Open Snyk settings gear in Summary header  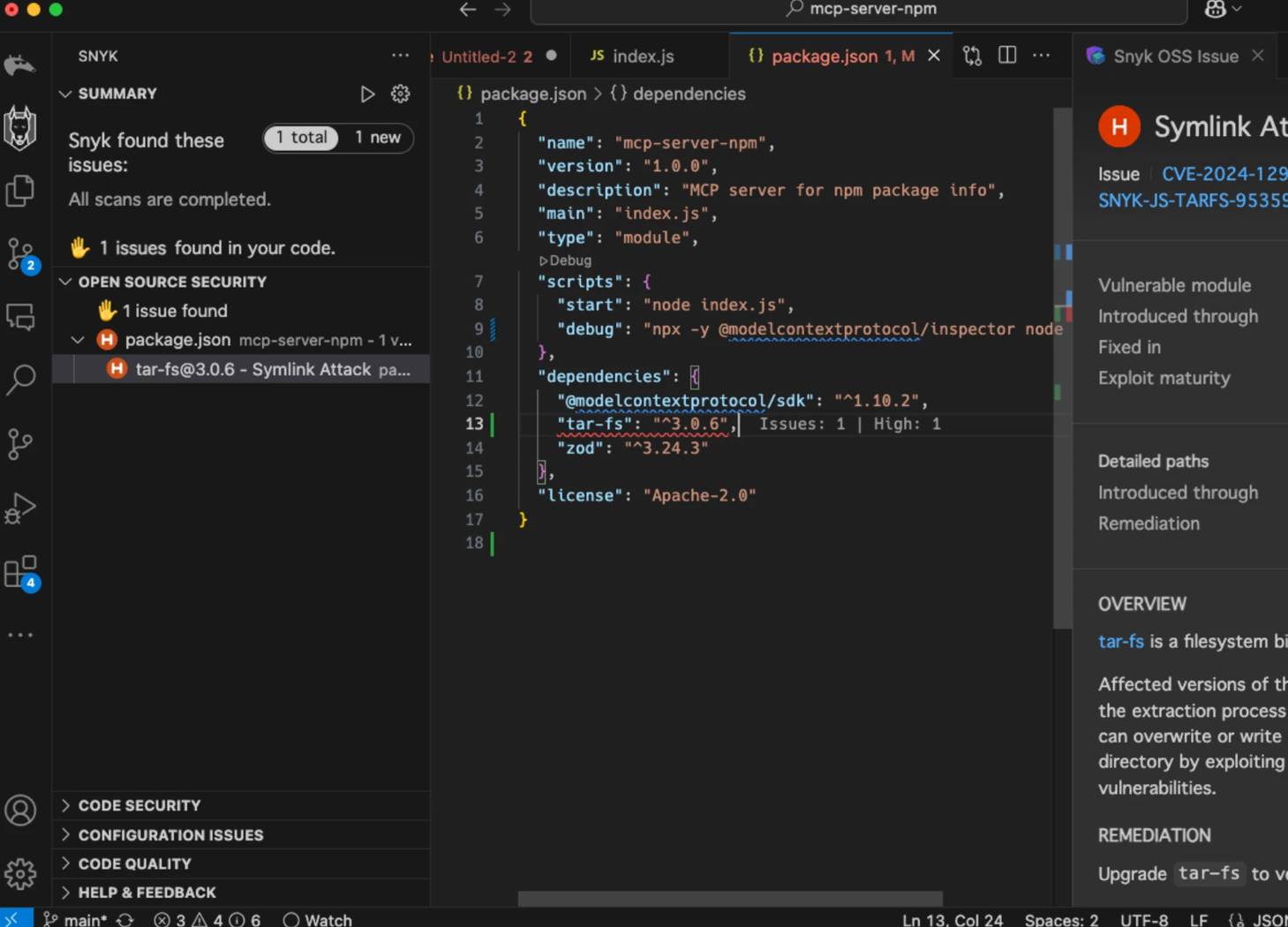pos(401,94)
